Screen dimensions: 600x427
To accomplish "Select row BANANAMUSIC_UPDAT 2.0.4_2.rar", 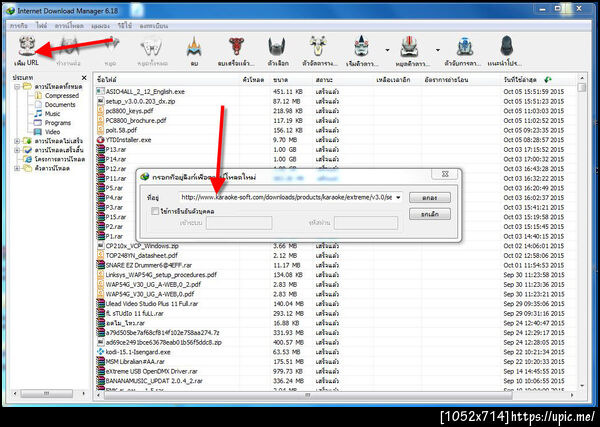I will [335, 381].
